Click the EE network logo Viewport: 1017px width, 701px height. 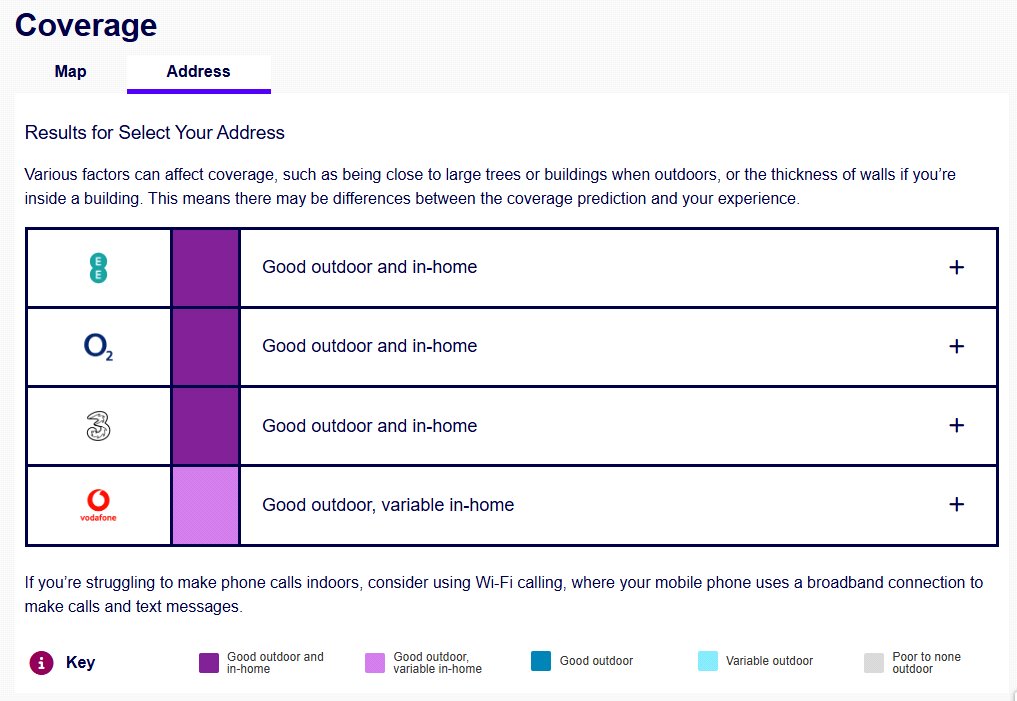[98, 267]
